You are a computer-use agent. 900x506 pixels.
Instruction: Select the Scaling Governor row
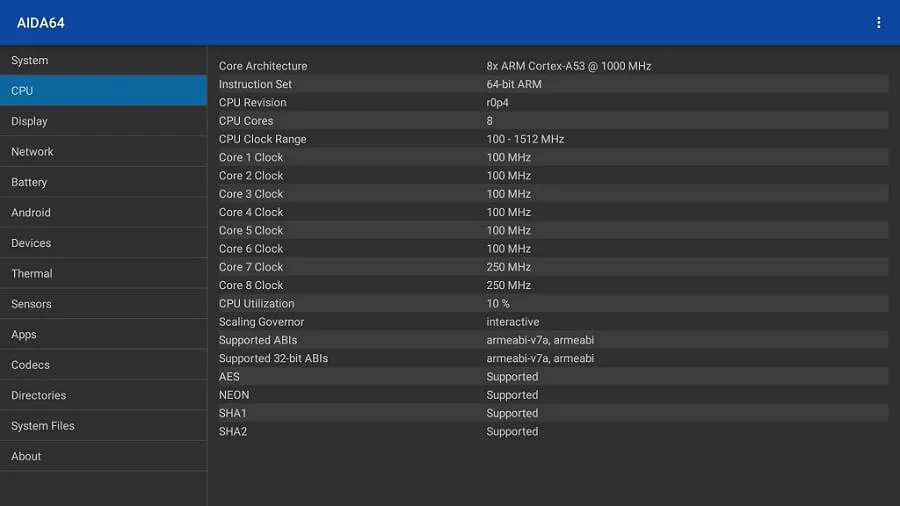(552, 322)
